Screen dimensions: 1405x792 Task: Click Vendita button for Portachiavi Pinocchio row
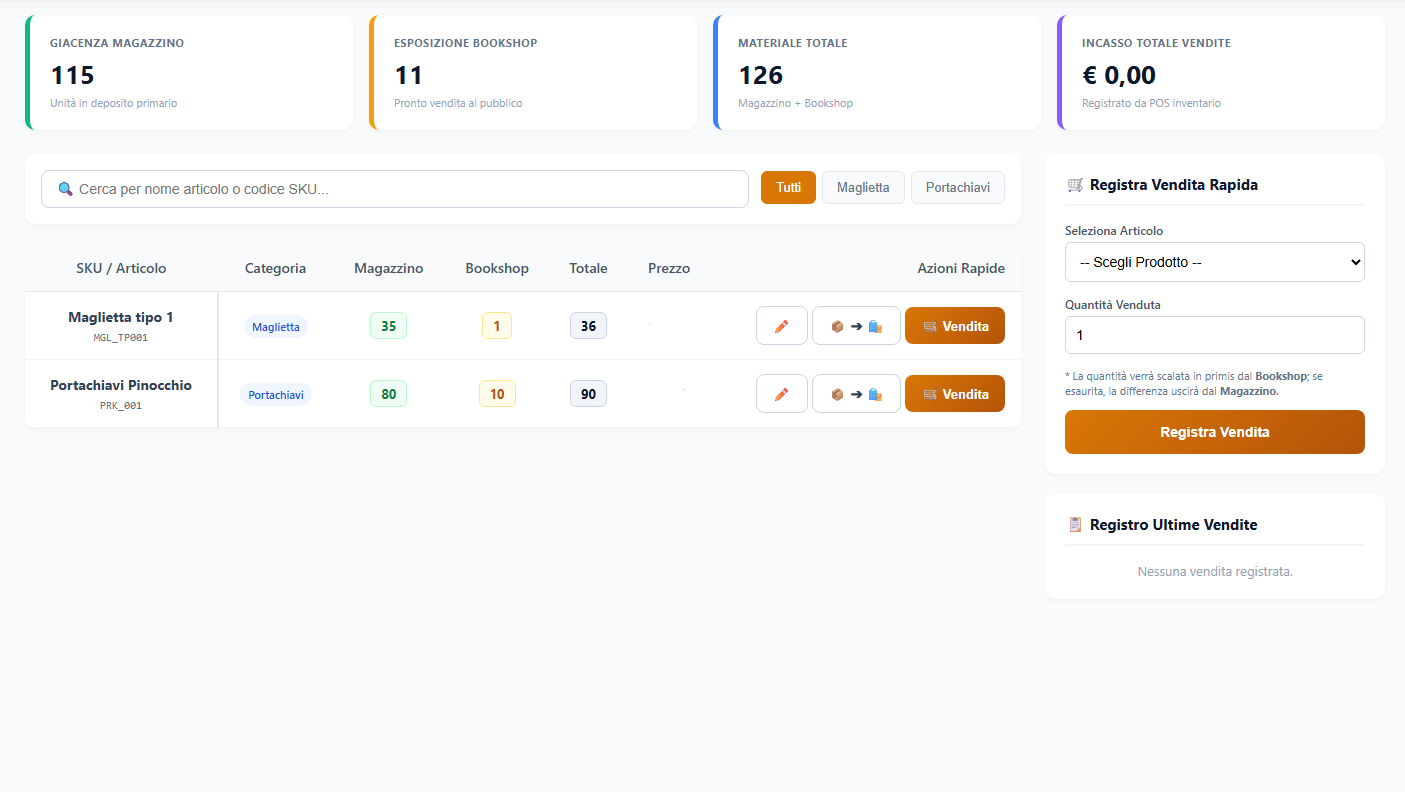point(955,394)
